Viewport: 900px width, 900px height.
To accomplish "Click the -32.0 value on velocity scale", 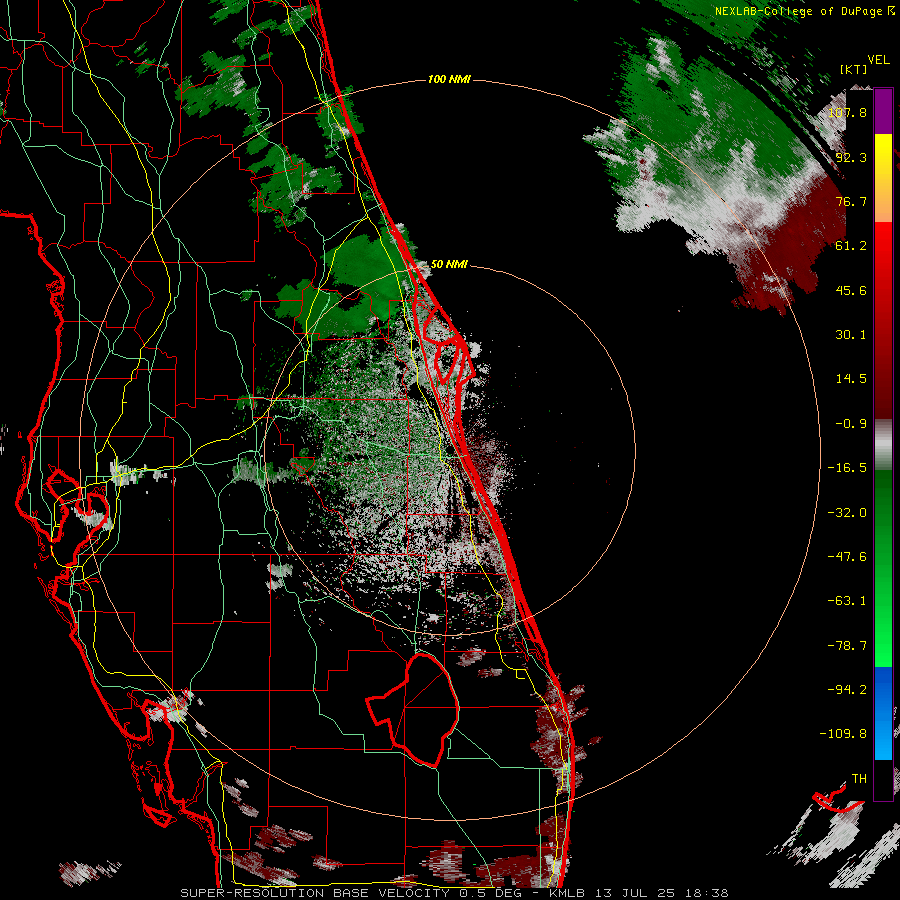I will click(x=847, y=513).
